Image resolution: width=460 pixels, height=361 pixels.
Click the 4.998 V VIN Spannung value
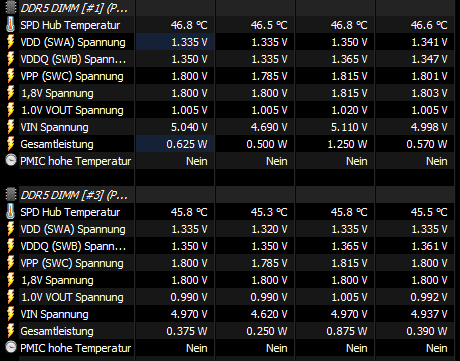click(429, 127)
